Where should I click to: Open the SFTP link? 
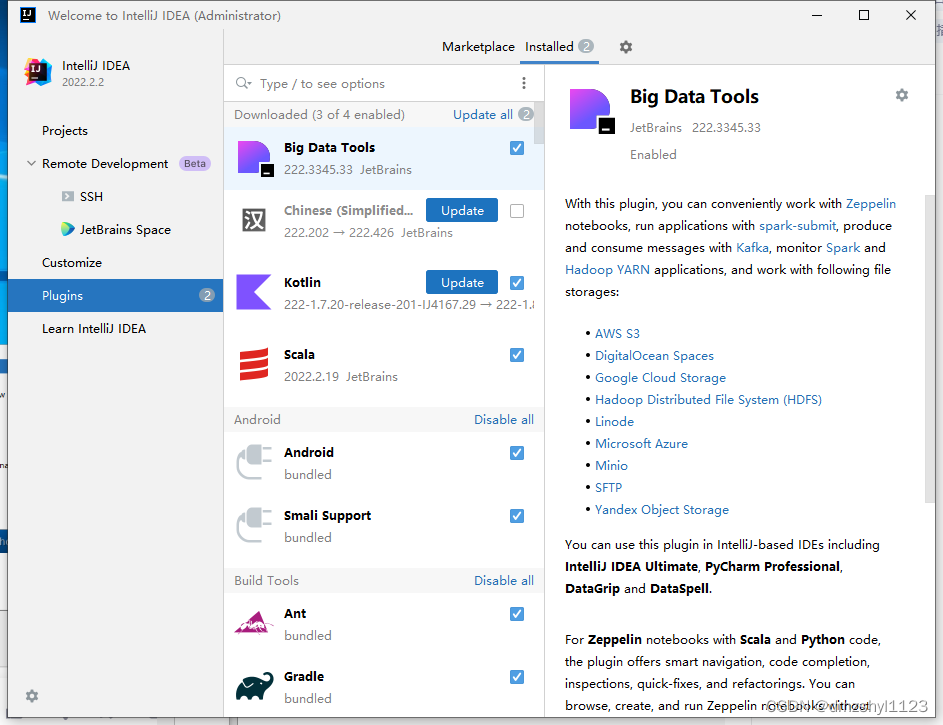point(608,488)
